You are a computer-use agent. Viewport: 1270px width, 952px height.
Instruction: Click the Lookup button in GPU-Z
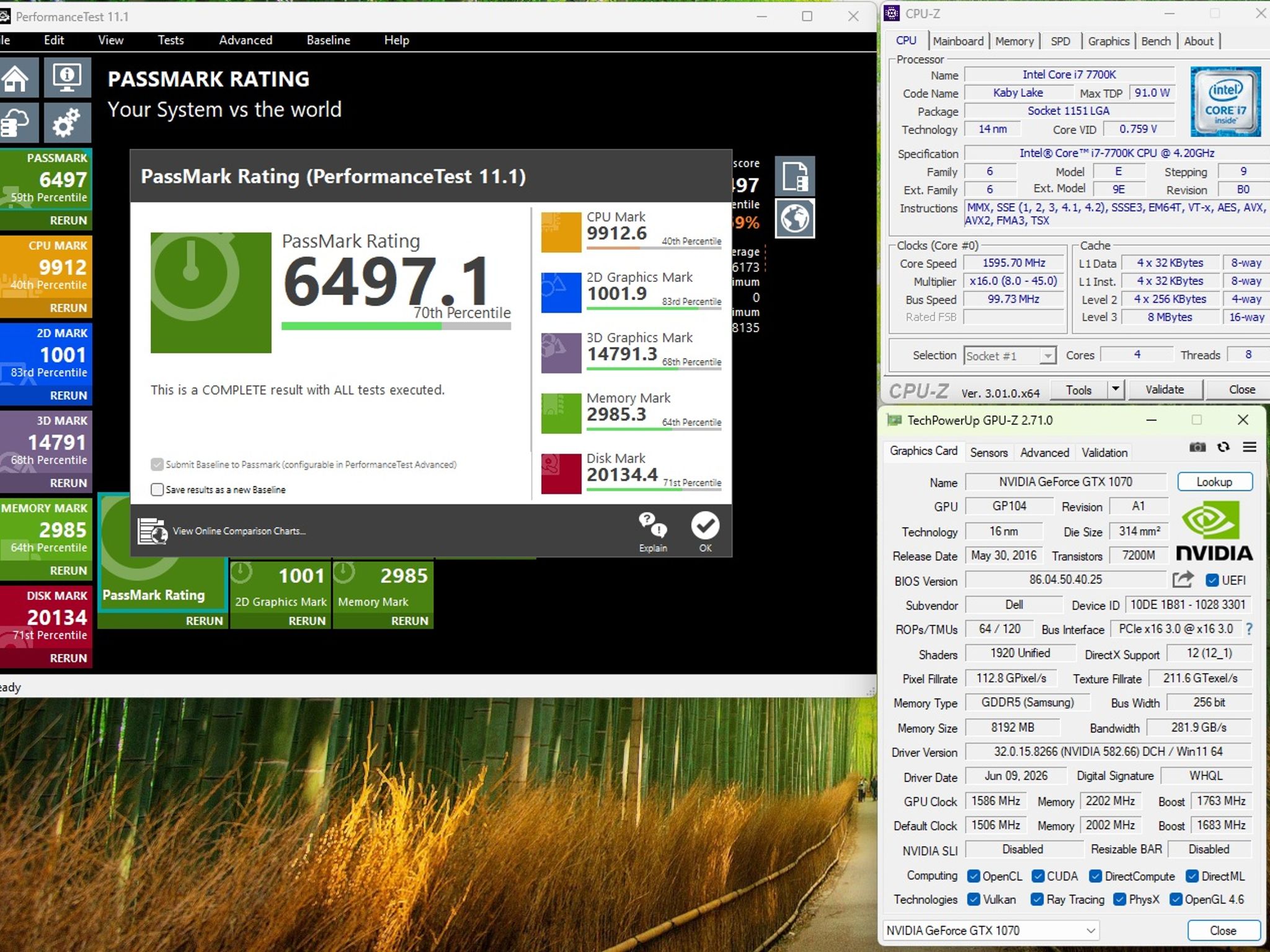(1214, 482)
